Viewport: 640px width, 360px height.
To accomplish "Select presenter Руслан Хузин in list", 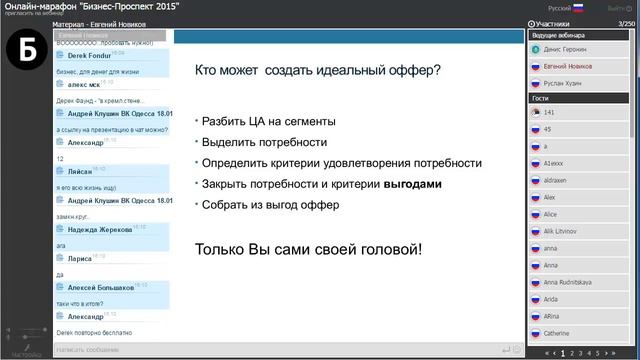I will click(579, 84).
